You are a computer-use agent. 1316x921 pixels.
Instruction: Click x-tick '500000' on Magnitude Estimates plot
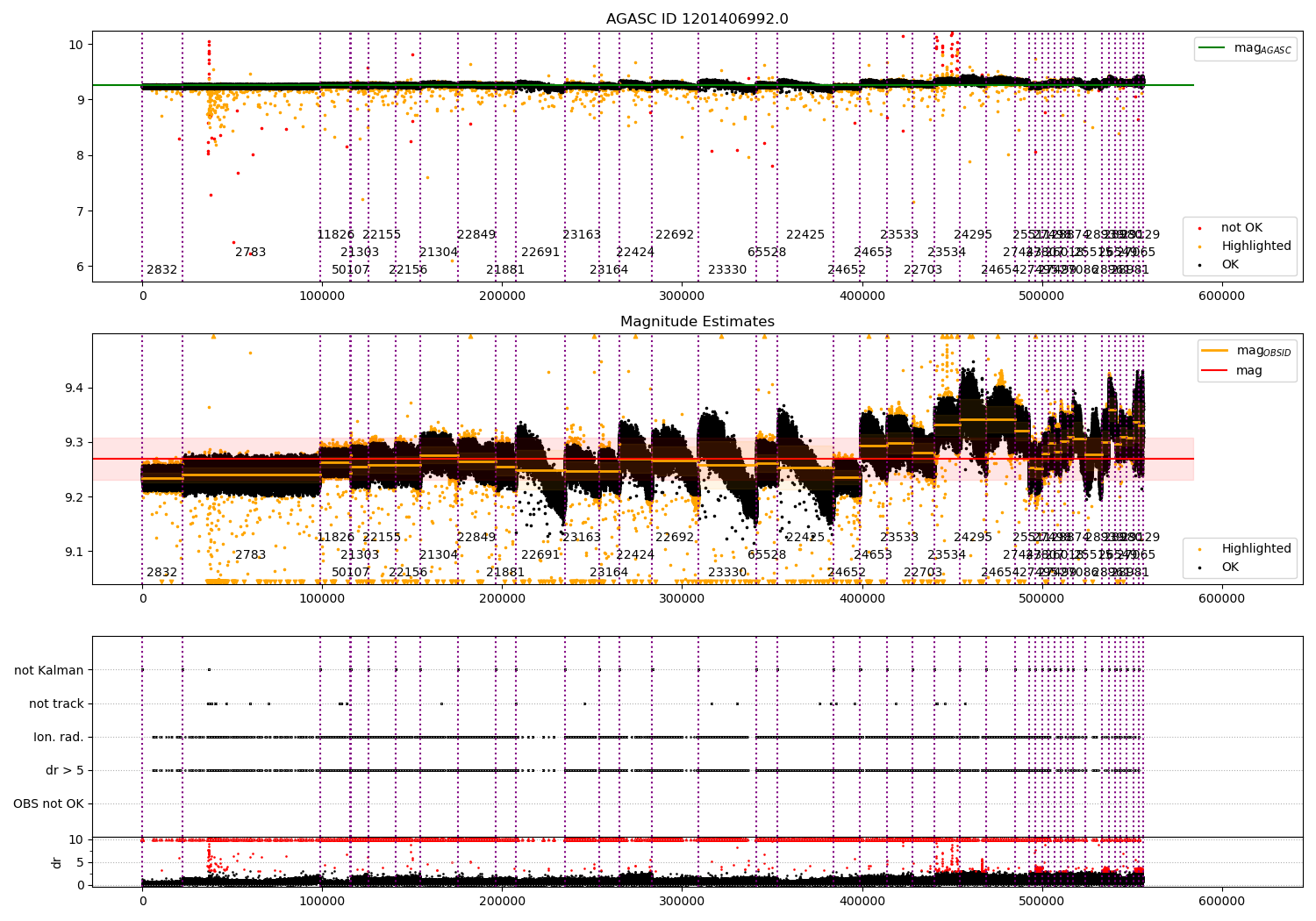1041,599
